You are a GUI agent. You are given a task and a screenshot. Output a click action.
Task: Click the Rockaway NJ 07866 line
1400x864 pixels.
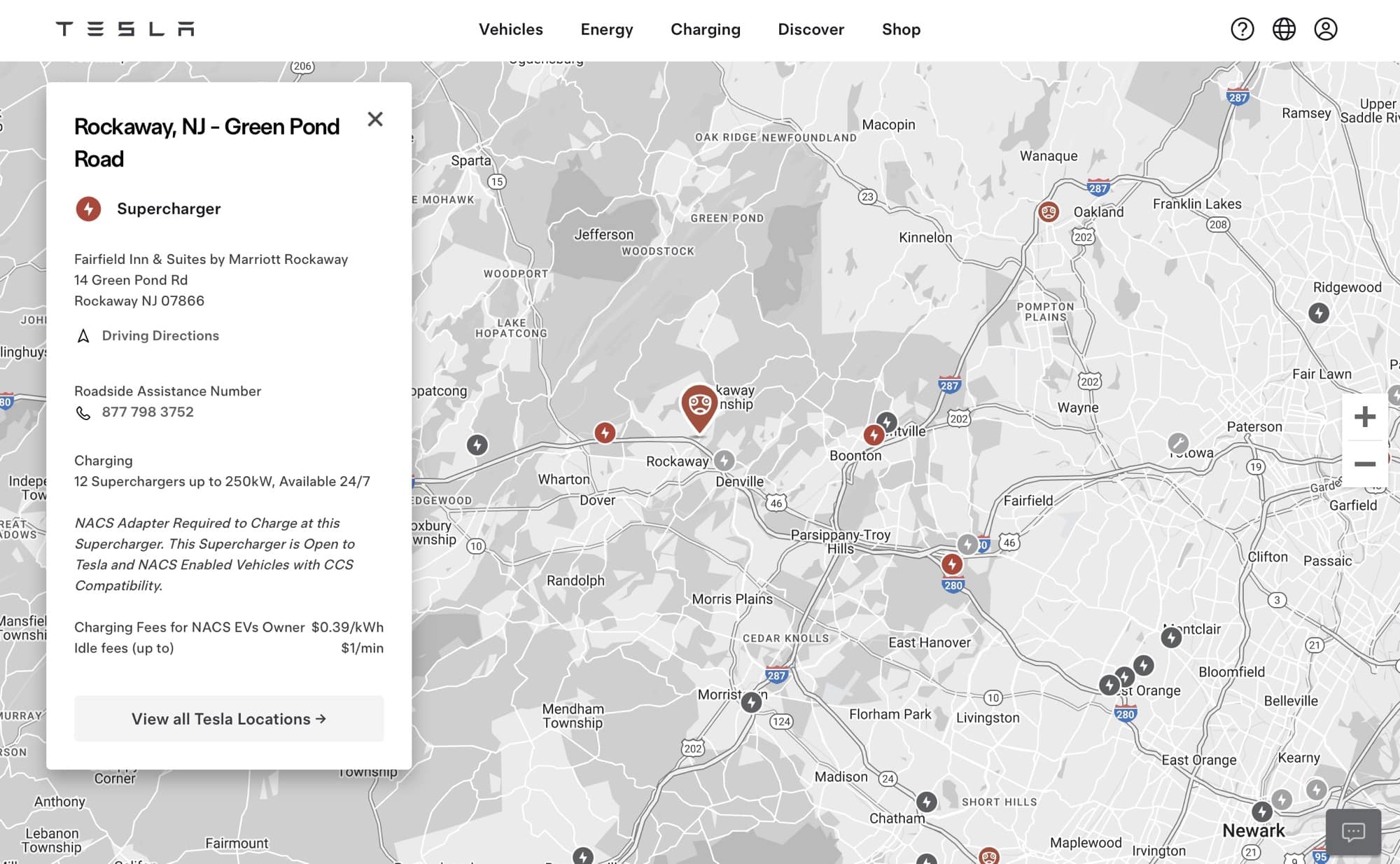click(139, 301)
